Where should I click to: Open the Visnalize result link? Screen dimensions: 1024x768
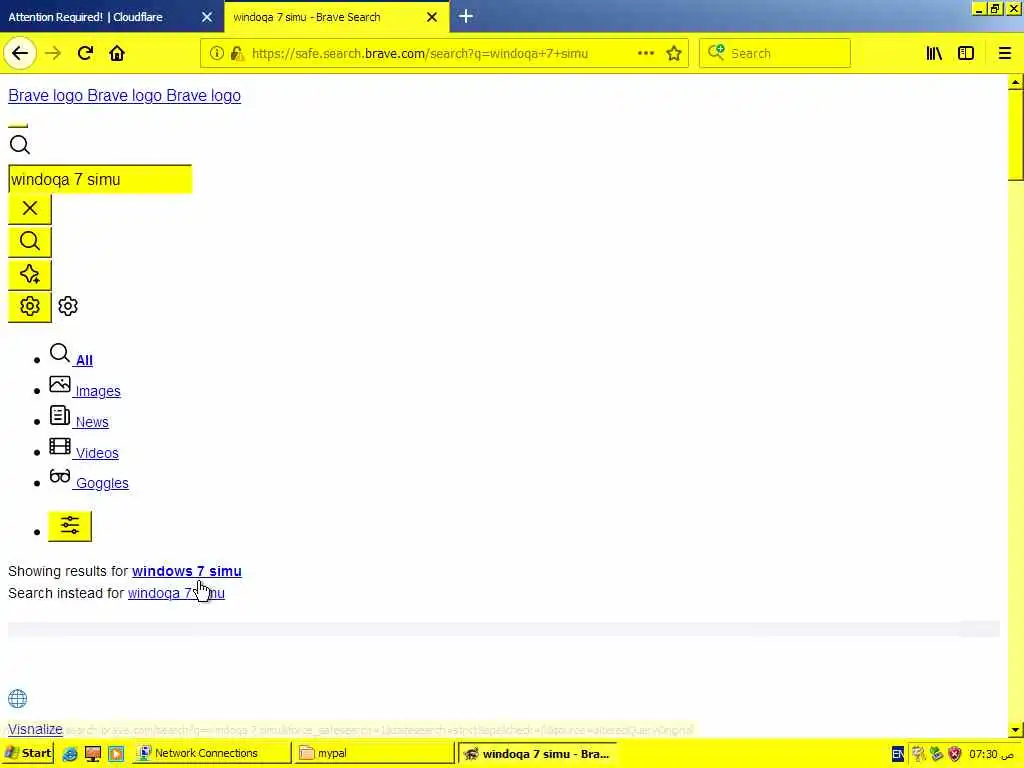coord(35,729)
